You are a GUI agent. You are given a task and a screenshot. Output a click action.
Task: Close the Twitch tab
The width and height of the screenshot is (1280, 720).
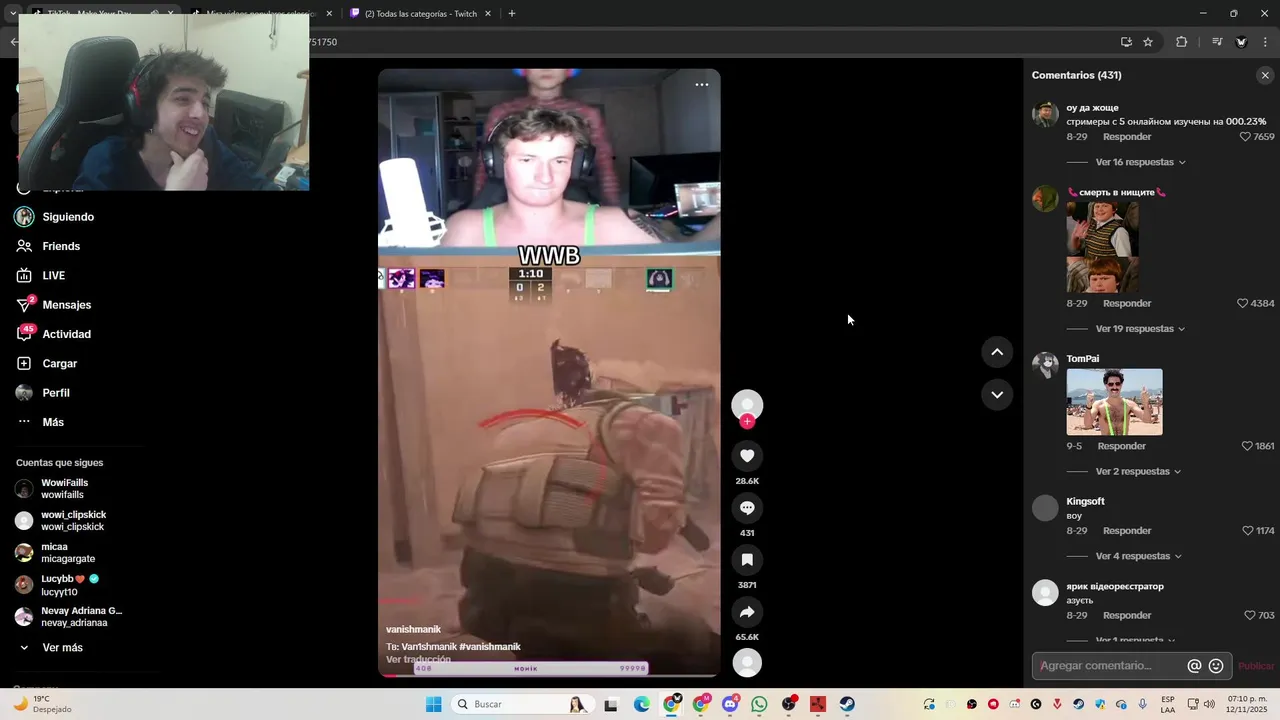488,14
